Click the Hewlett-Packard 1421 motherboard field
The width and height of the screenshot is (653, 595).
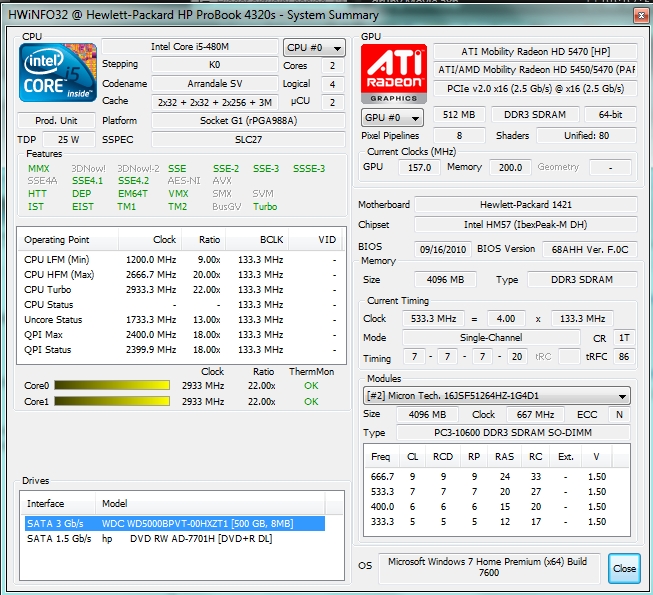526,205
